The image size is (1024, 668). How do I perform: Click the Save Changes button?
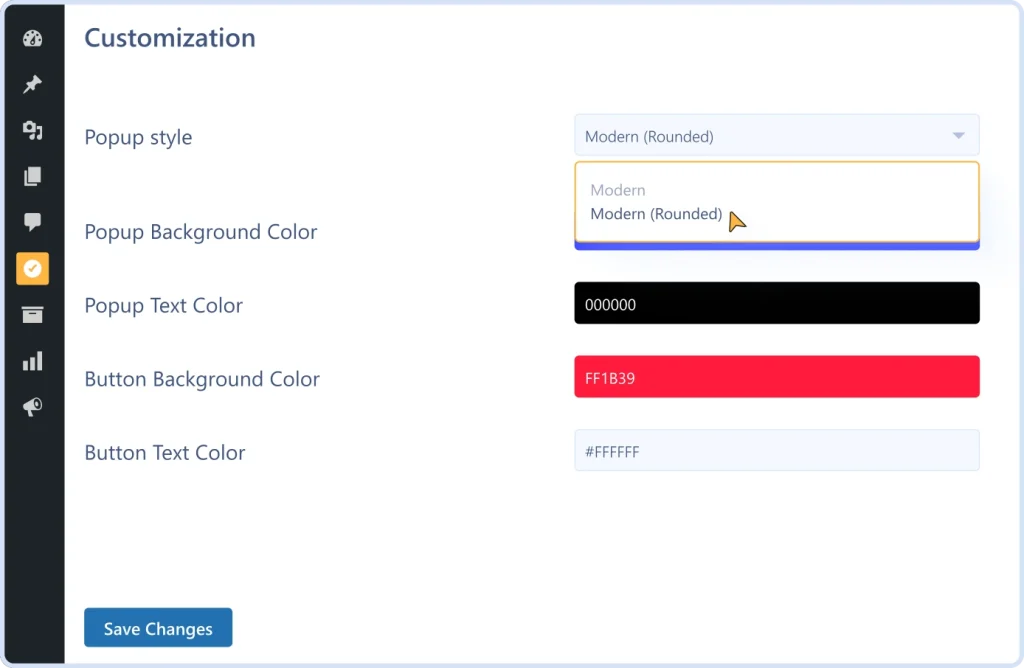point(158,628)
